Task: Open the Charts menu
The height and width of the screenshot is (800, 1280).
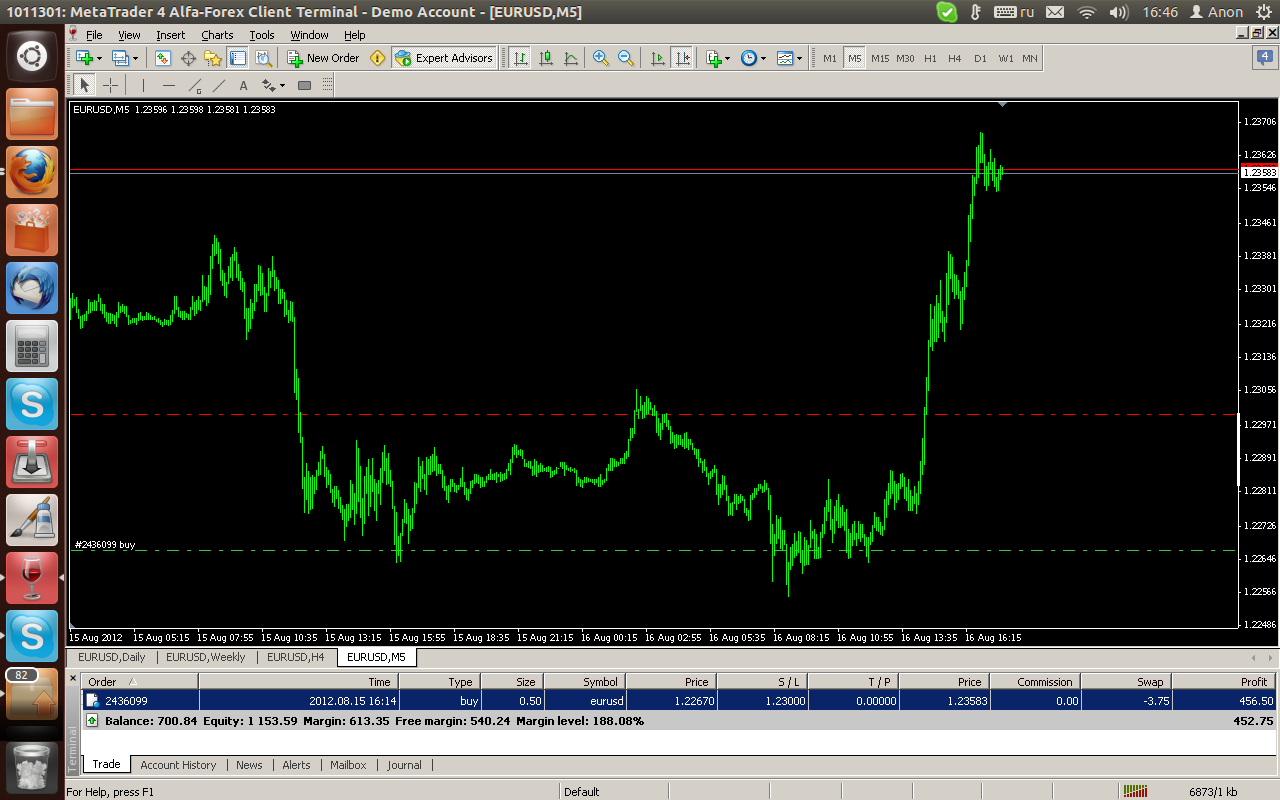Action: click(x=217, y=34)
